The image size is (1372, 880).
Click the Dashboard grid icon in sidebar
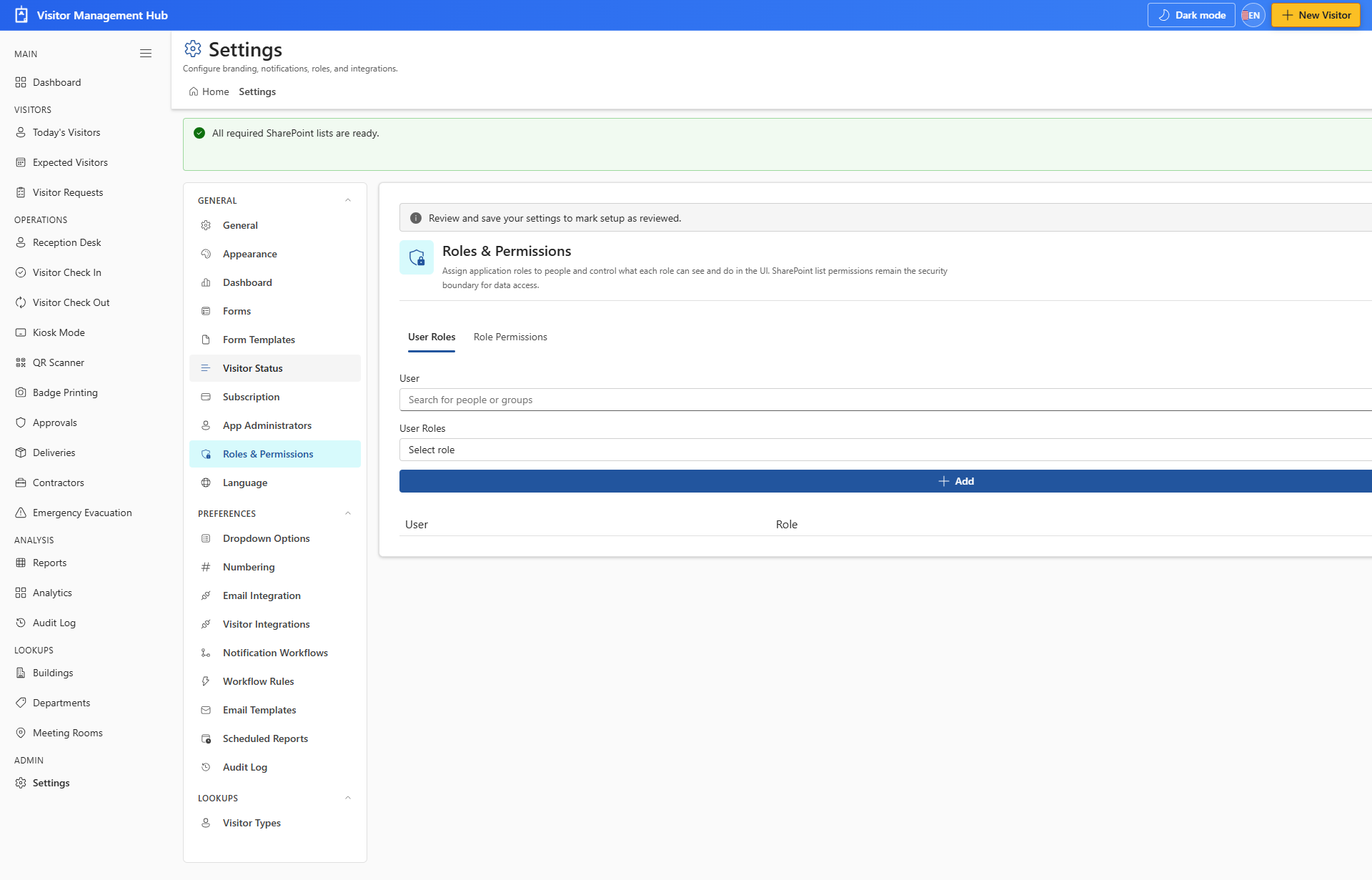[21, 82]
